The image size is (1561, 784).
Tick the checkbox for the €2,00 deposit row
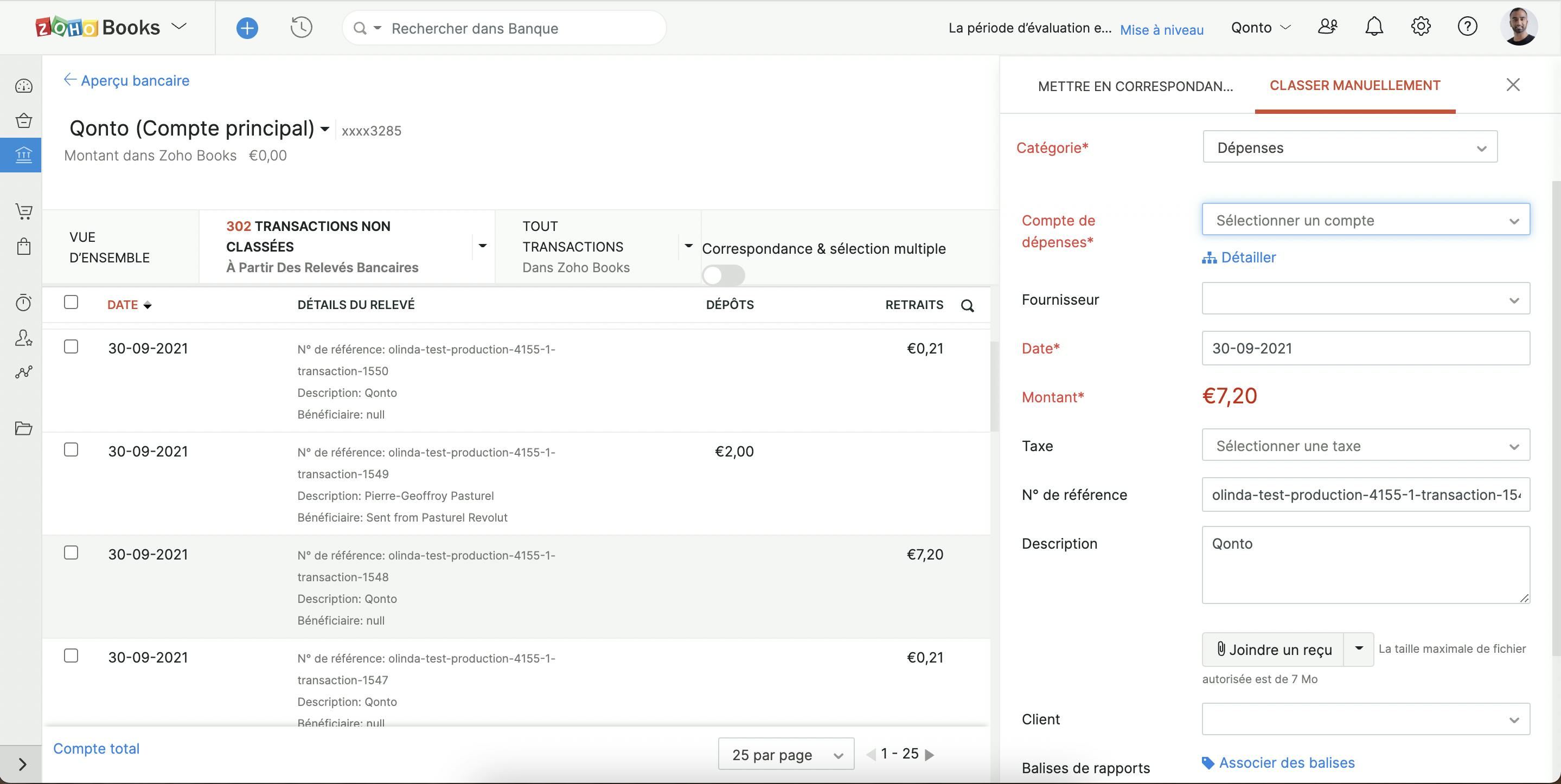click(71, 449)
